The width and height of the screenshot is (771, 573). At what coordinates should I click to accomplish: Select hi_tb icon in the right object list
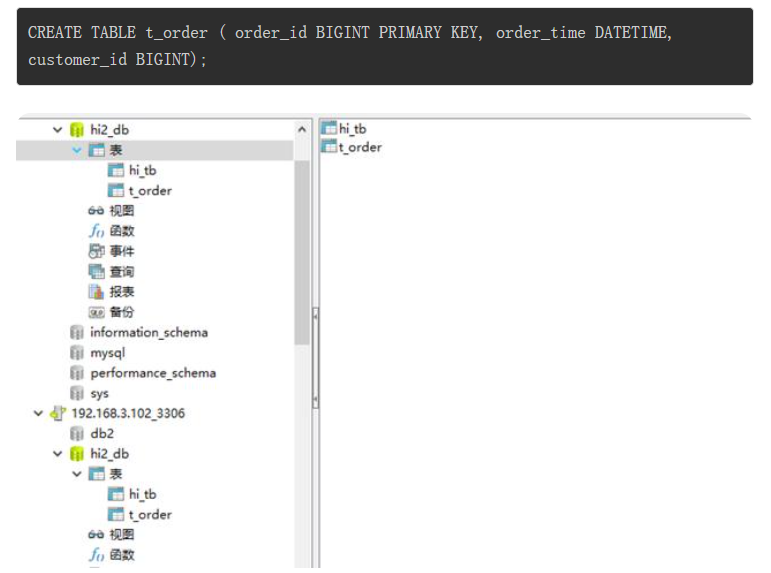coord(329,128)
